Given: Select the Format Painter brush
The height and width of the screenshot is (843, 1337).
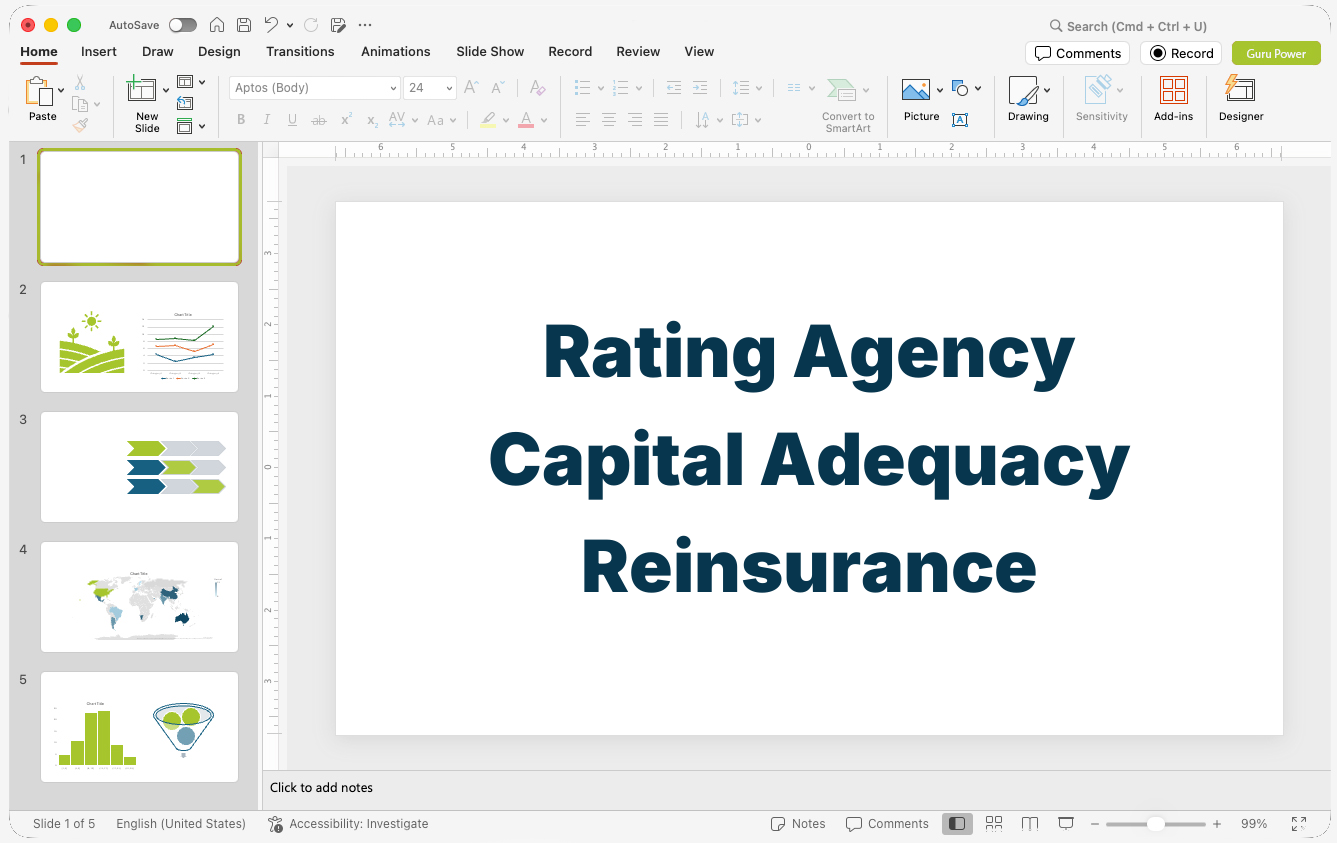Looking at the screenshot, I should (80, 125).
